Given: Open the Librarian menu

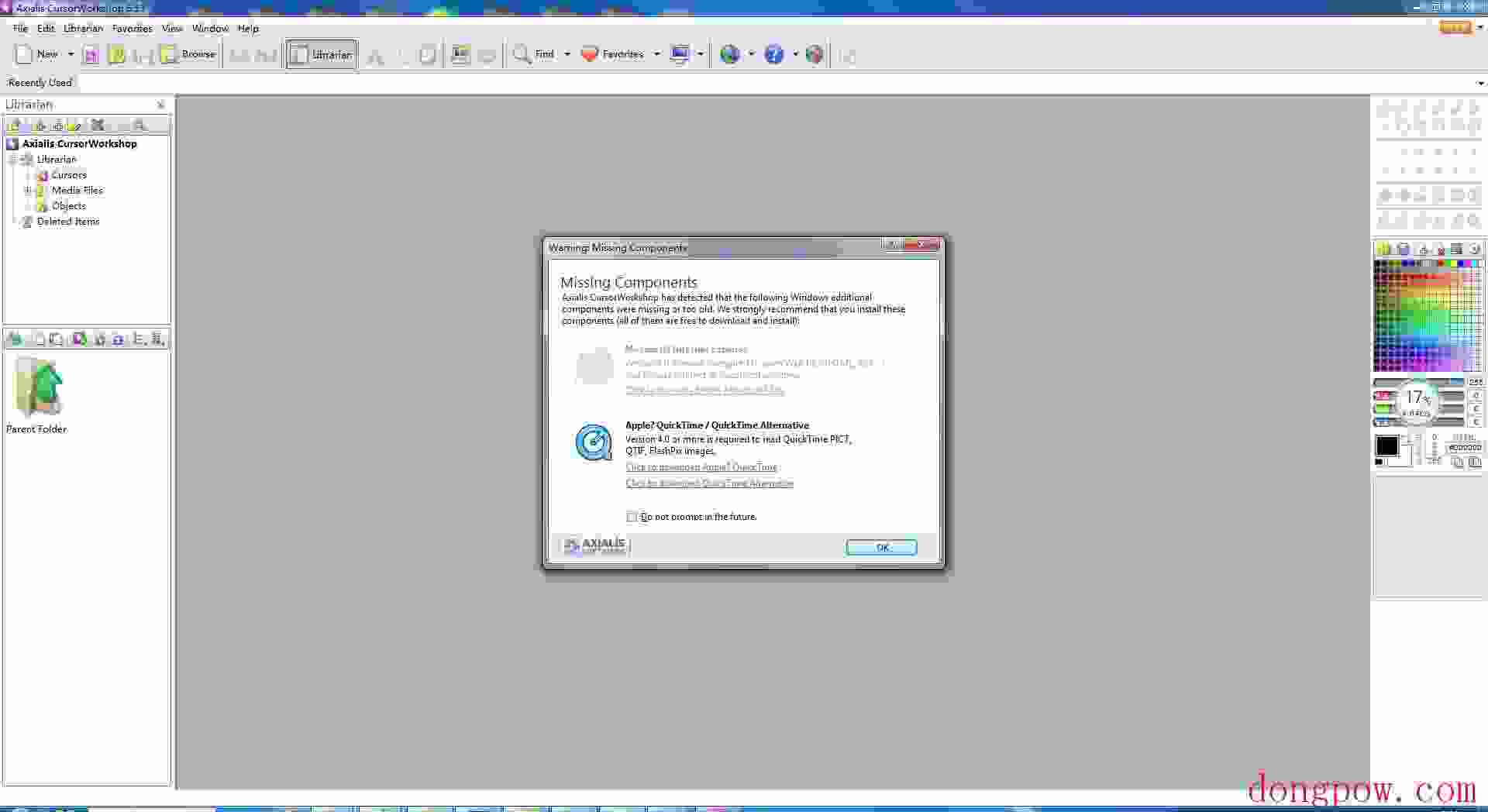Looking at the screenshot, I should tap(83, 29).
